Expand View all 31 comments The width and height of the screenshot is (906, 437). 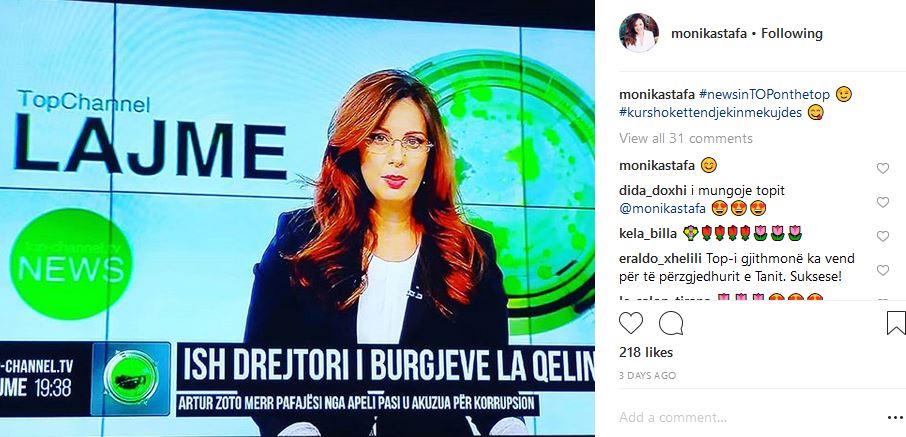coord(686,138)
